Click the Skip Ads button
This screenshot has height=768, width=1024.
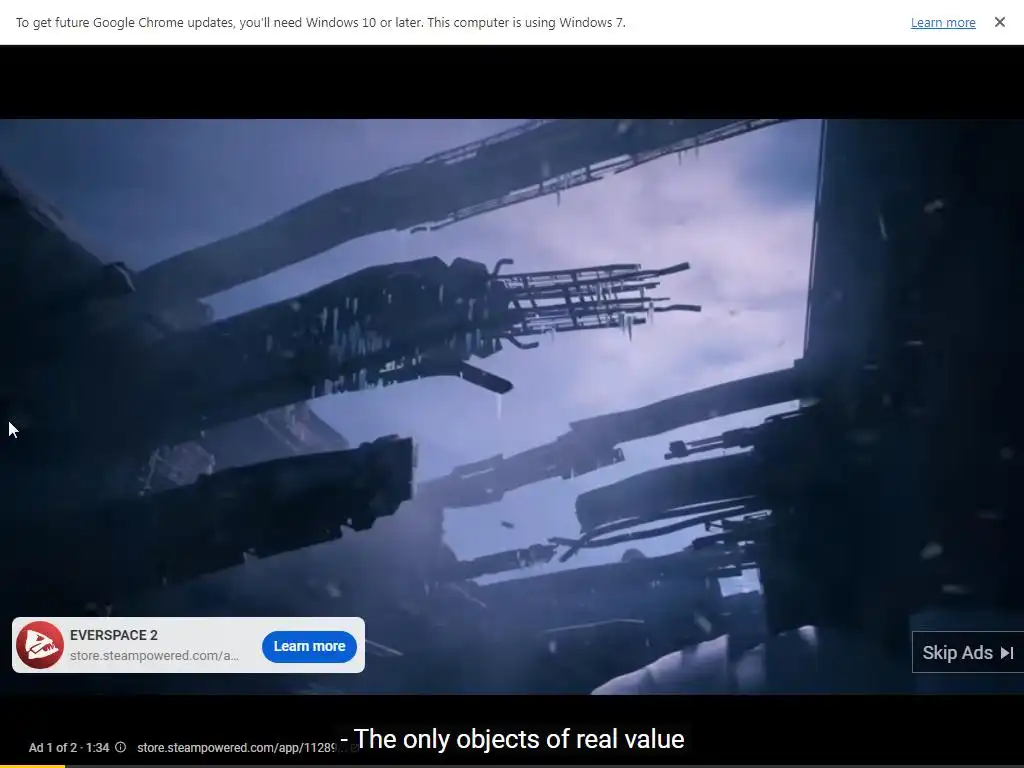click(968, 652)
